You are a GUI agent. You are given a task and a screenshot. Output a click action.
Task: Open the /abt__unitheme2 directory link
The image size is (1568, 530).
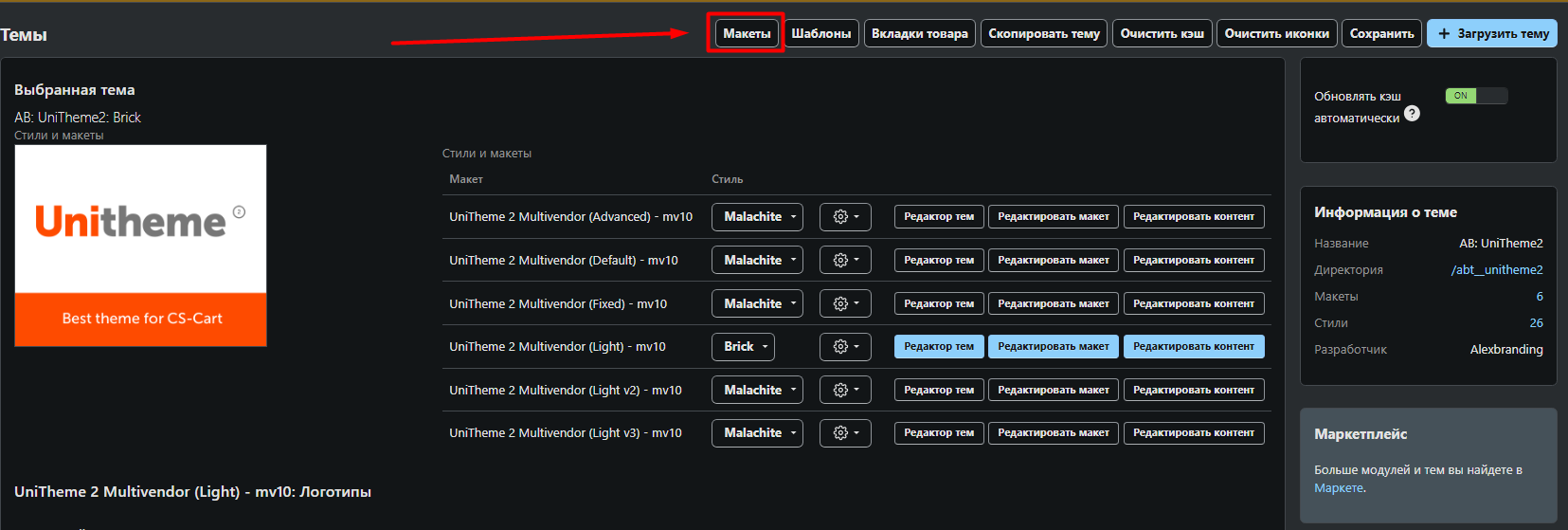tap(1496, 270)
